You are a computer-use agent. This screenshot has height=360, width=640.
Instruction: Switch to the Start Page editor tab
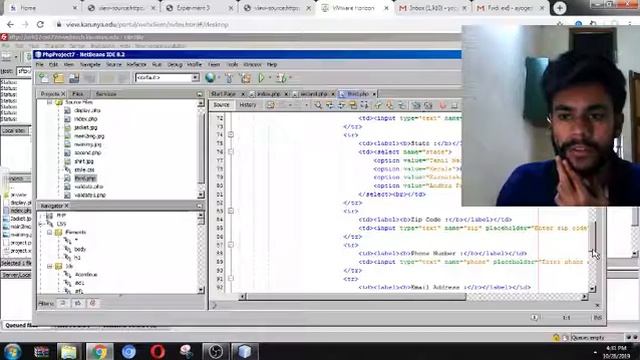(x=223, y=94)
